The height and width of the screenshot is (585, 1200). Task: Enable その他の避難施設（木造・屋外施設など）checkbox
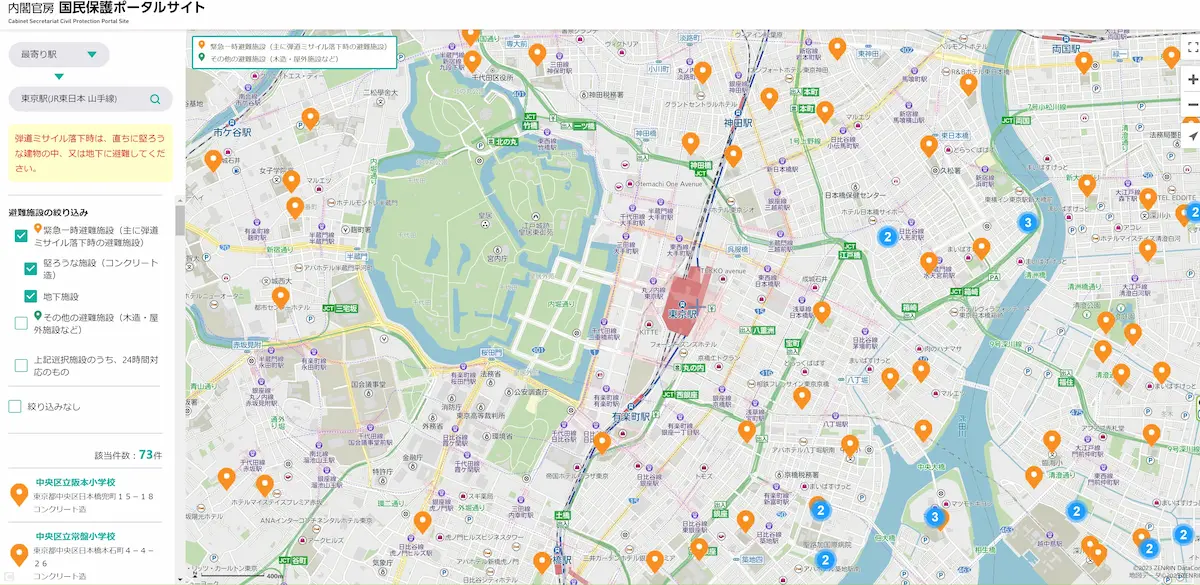(x=21, y=323)
